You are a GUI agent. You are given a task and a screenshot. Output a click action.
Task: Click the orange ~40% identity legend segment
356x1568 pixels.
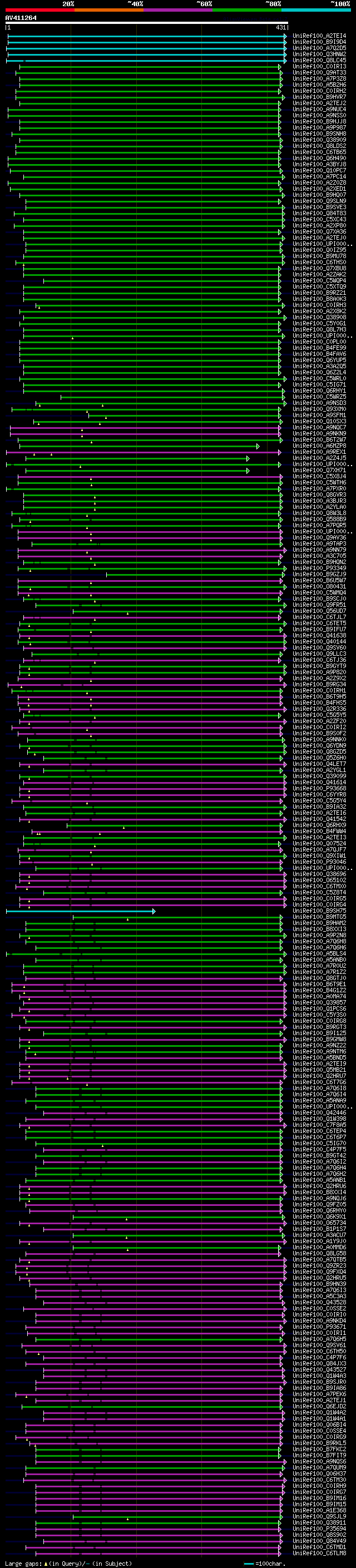[109, 10]
